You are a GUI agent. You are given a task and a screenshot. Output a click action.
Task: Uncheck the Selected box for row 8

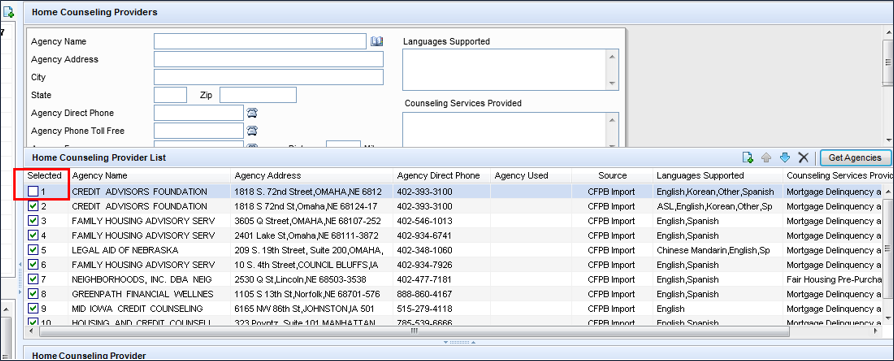33,294
